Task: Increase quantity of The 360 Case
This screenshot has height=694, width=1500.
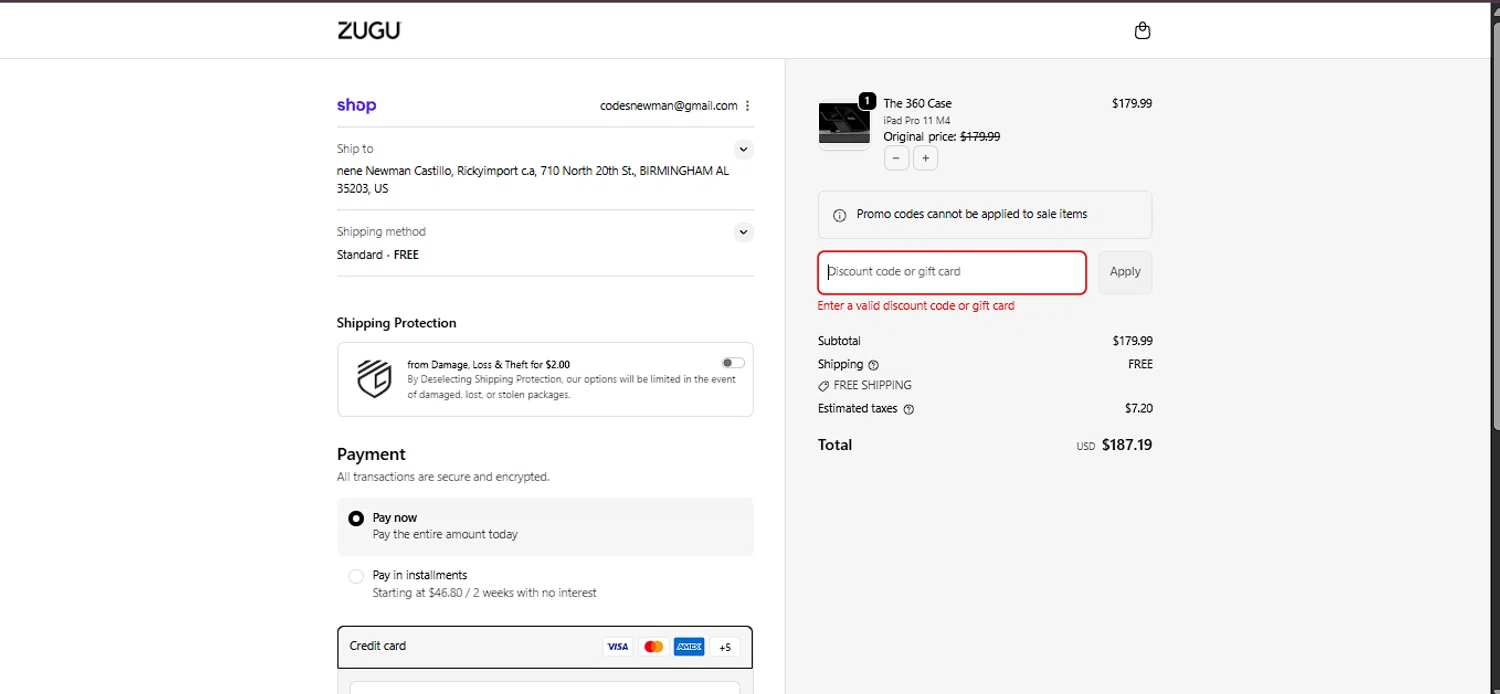Action: point(926,158)
